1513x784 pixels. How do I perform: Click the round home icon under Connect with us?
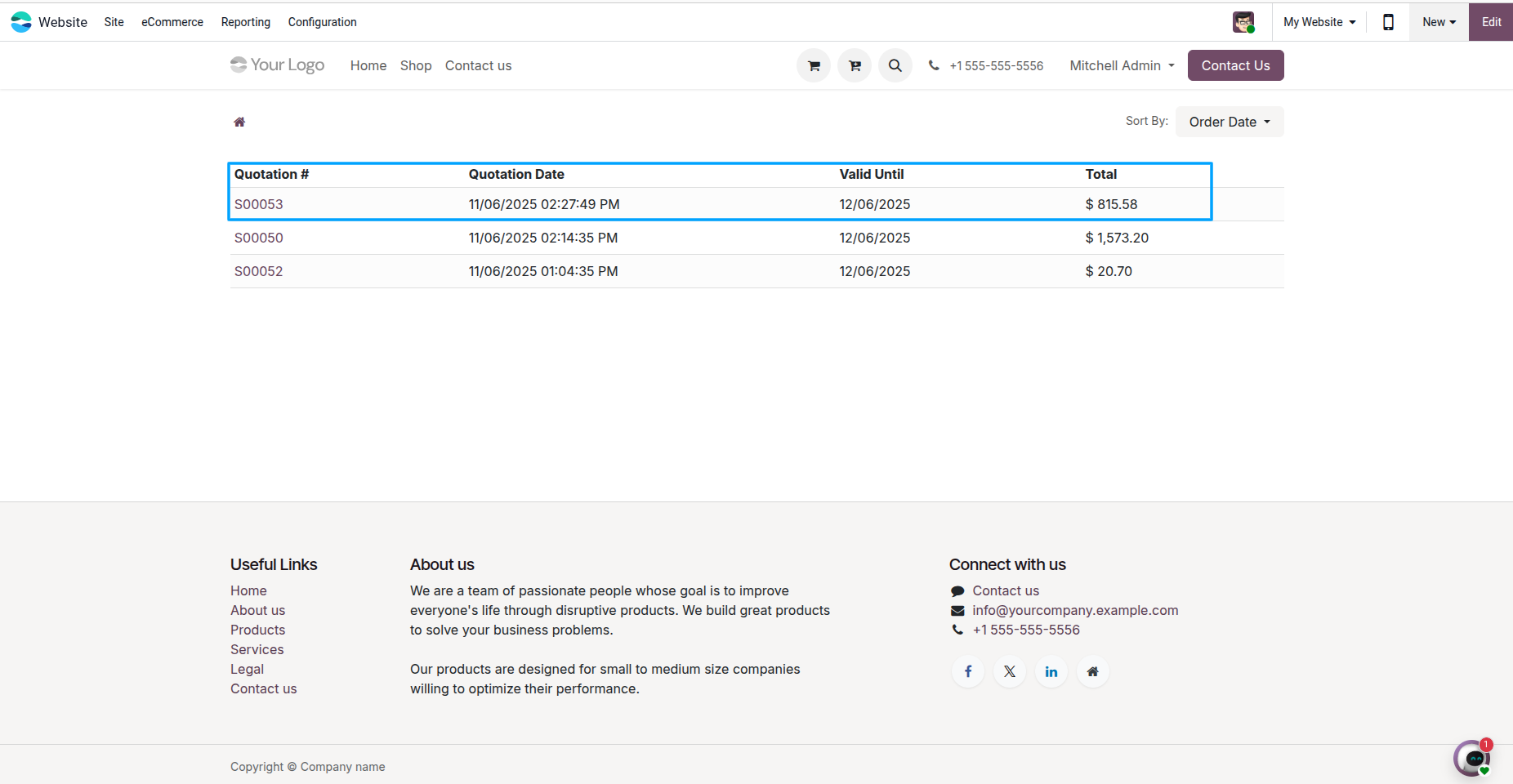coord(1092,670)
